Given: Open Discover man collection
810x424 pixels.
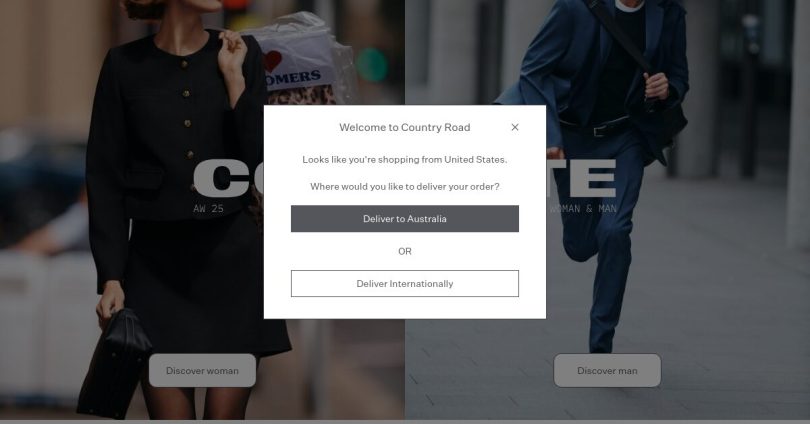Looking at the screenshot, I should click(x=607, y=370).
